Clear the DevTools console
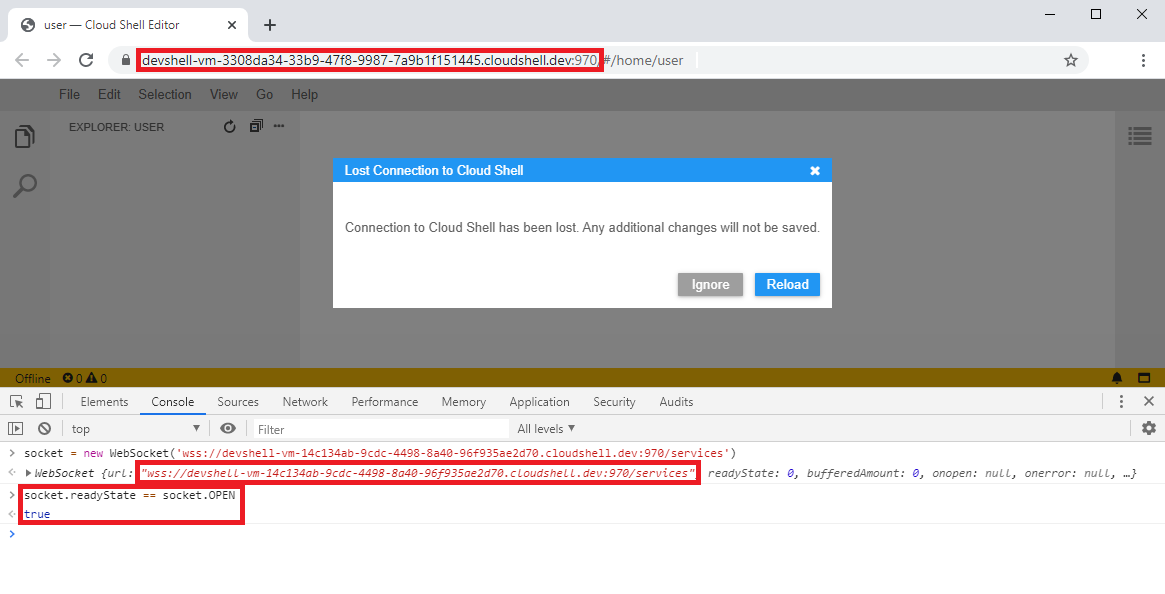The width and height of the screenshot is (1165, 594). pyautogui.click(x=44, y=428)
